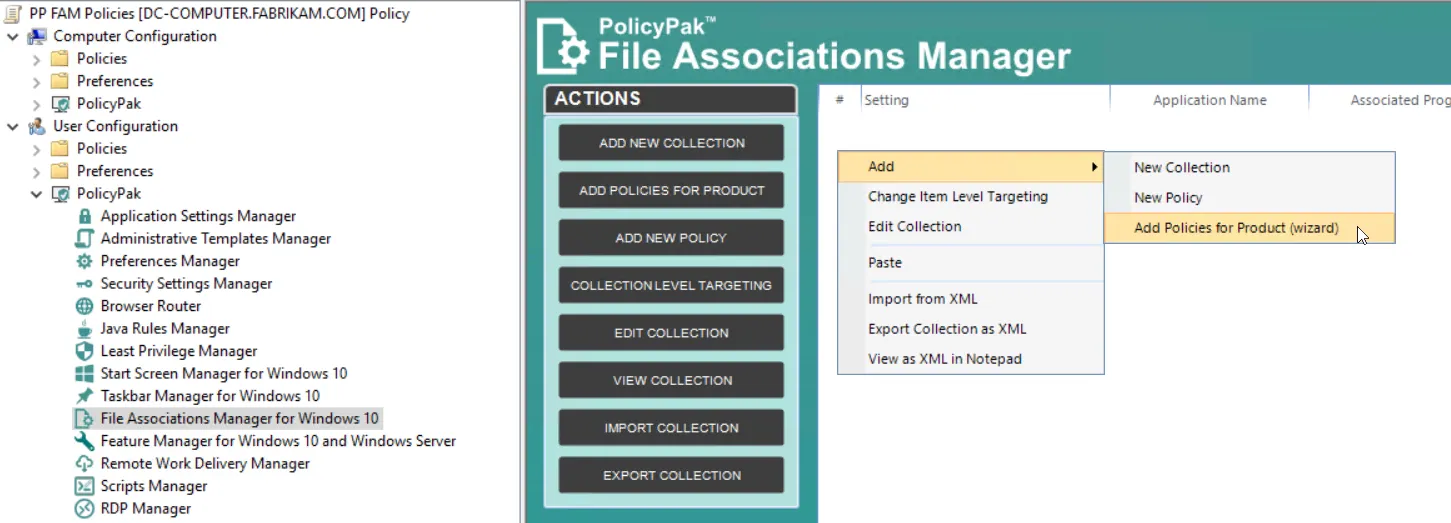1451x523 pixels.
Task: Click the Preferences folder icon under User Configuration
Action: 60,171
